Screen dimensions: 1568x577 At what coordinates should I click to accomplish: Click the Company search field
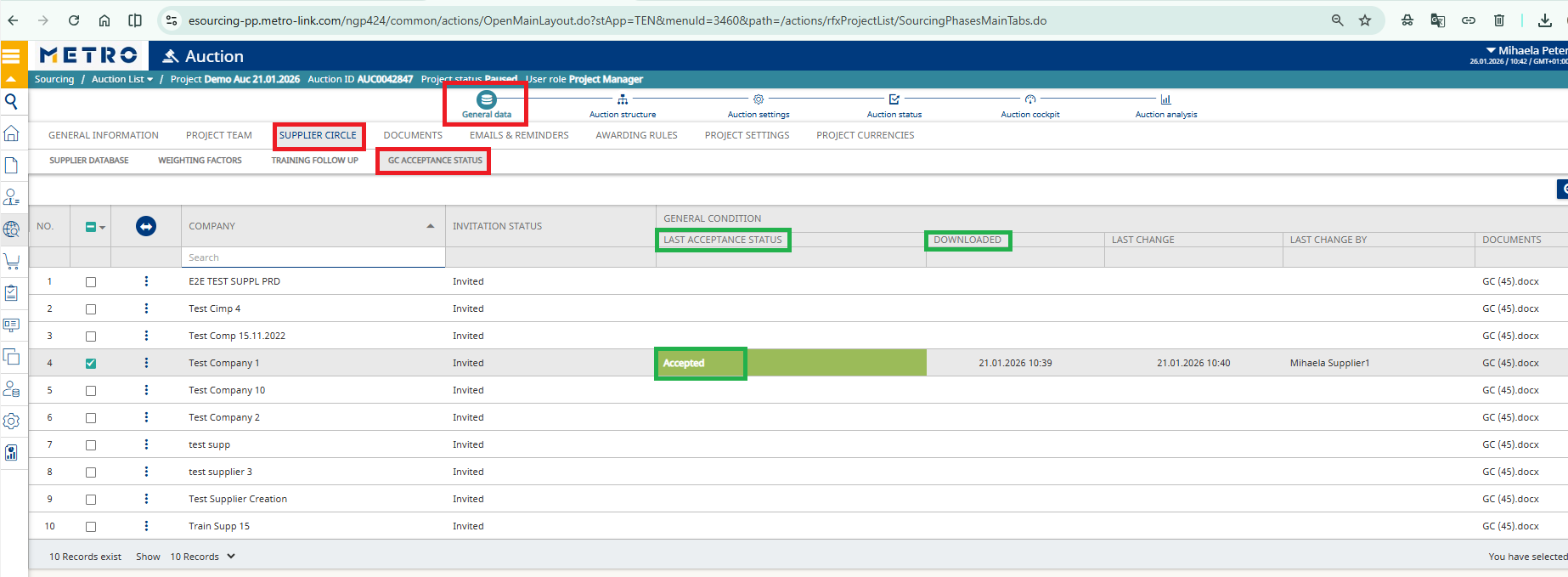point(313,257)
